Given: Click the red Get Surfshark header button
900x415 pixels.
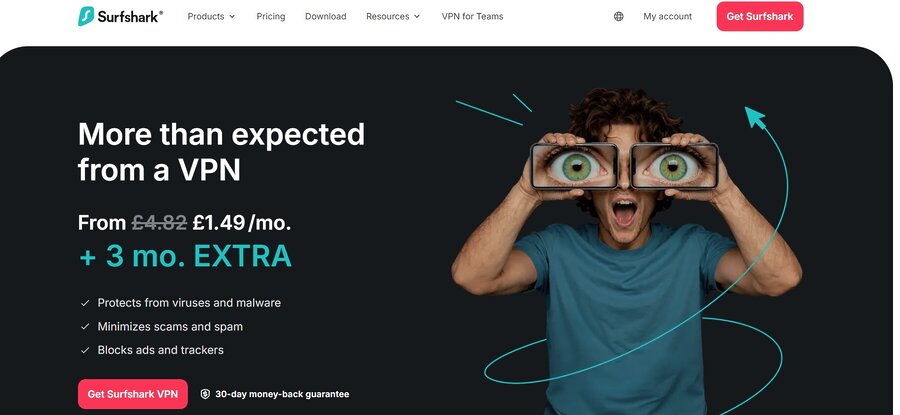Looking at the screenshot, I should click(x=760, y=16).
